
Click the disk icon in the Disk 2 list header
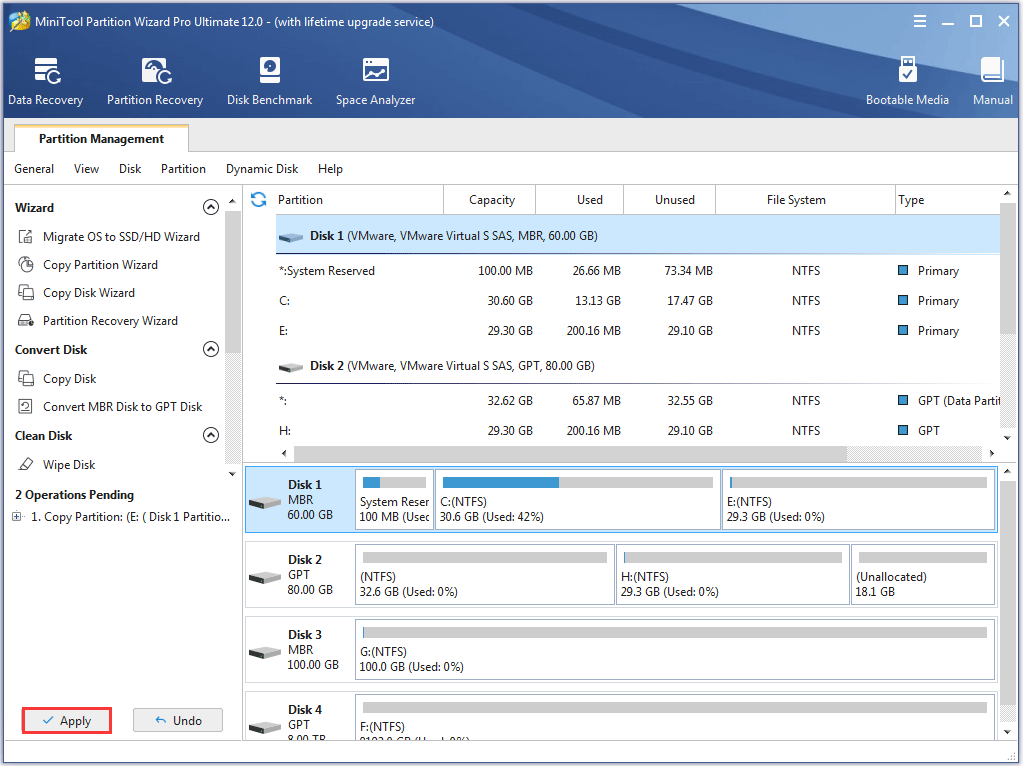(290, 367)
